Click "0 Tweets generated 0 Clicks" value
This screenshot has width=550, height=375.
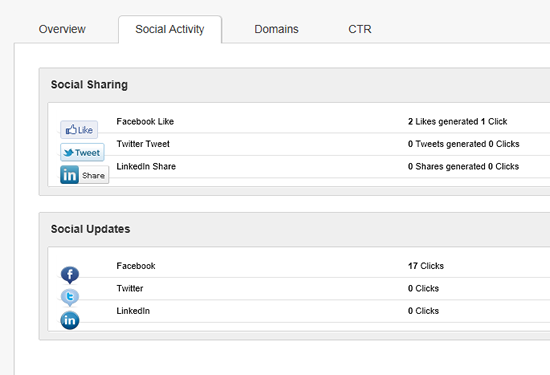click(x=463, y=144)
